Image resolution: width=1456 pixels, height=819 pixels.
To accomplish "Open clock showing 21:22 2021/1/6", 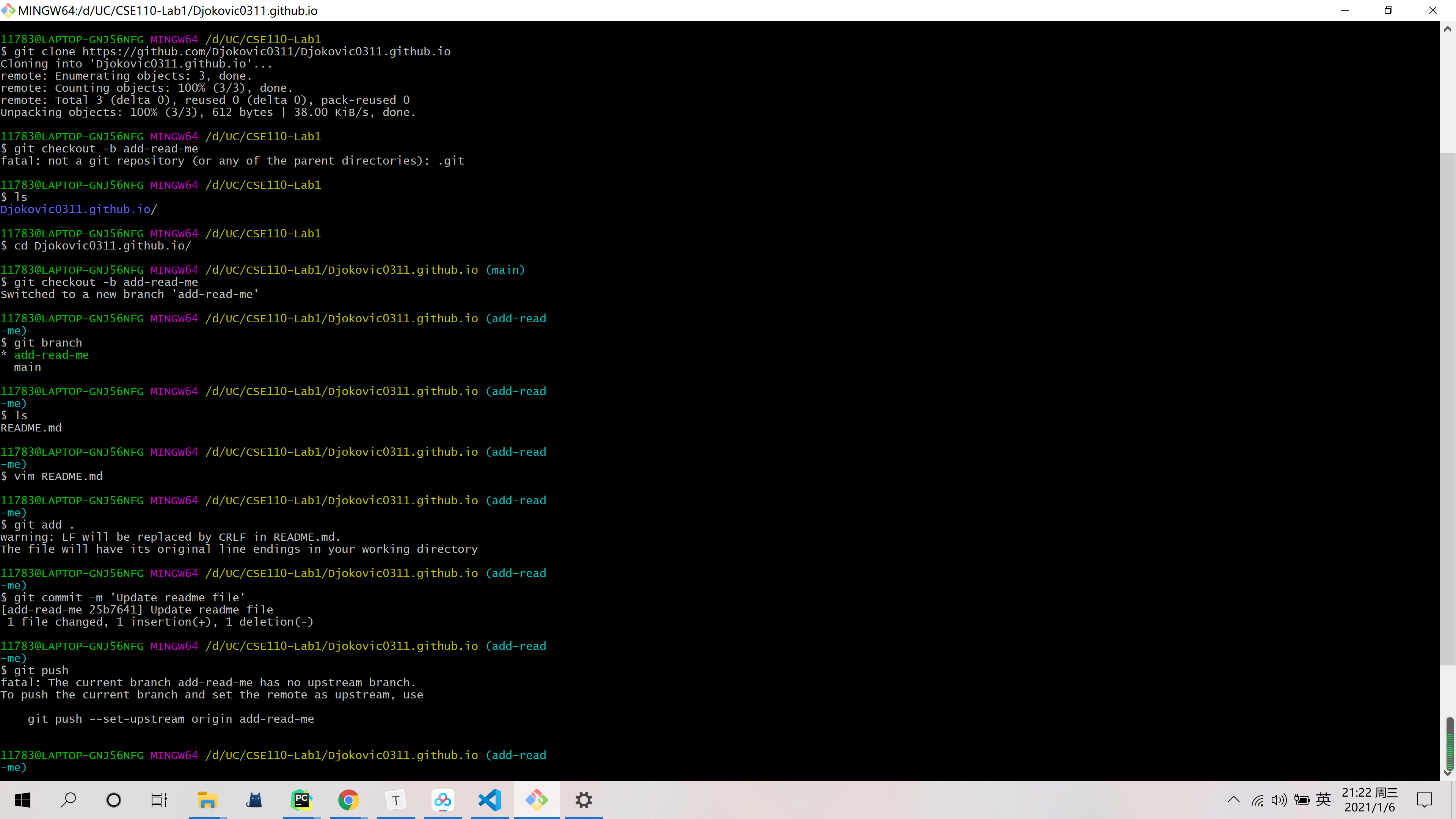I will (1370, 800).
